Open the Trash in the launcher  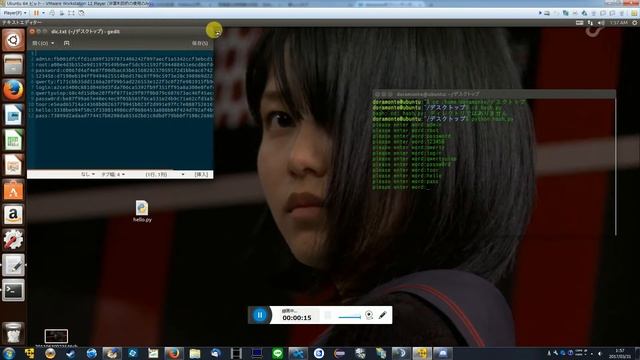[x=13, y=333]
